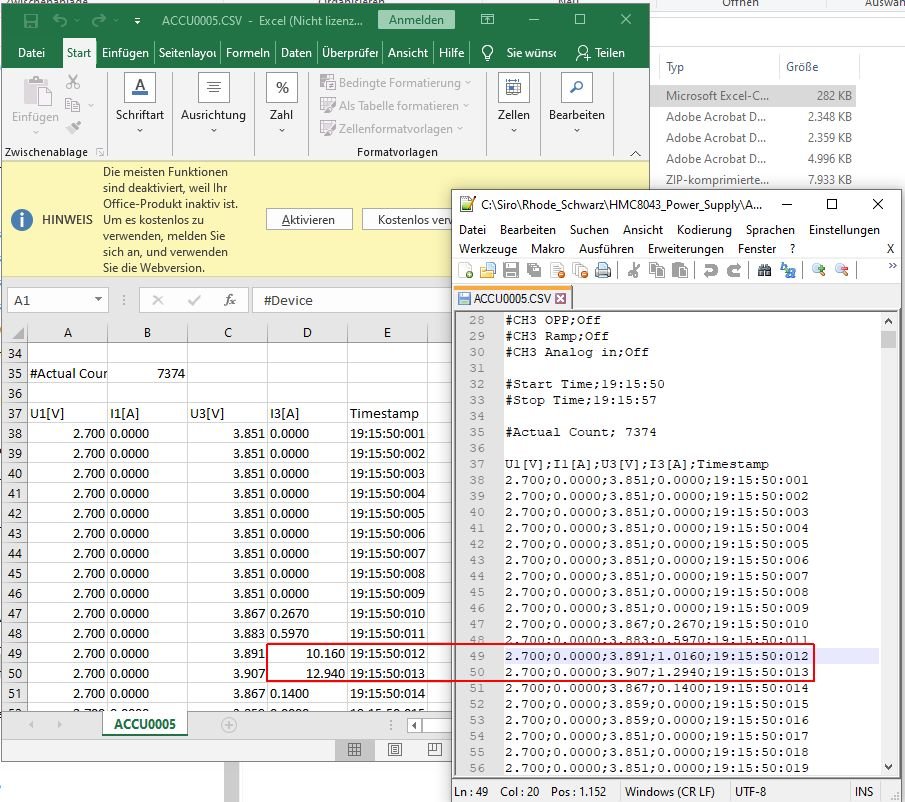This screenshot has width=905, height=802.
Task: Click Zoom Out icon in Notepad++ toolbar
Action: (x=842, y=270)
